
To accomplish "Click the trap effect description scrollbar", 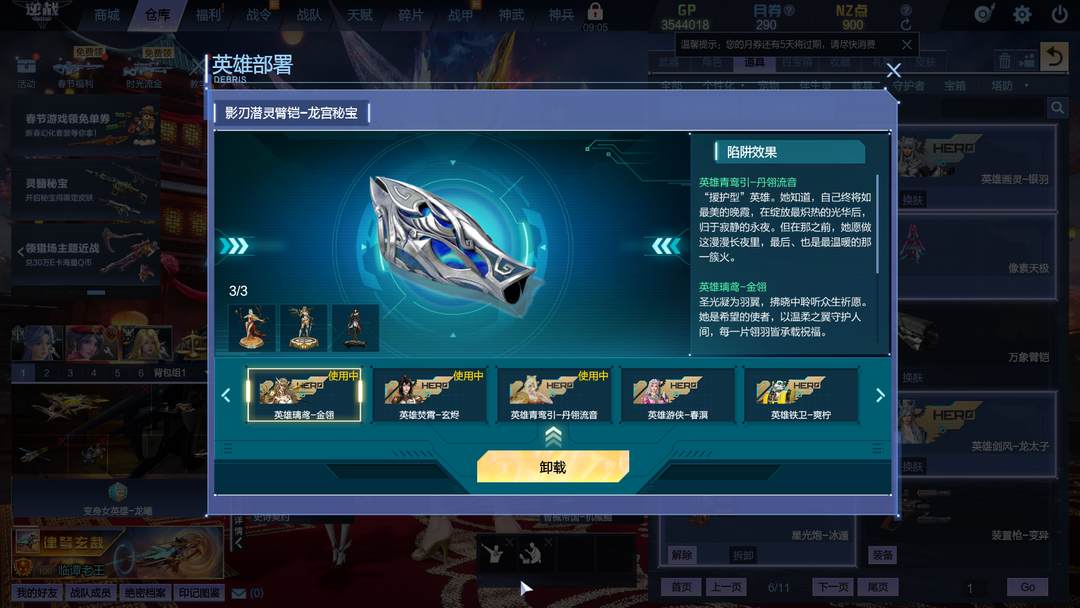I will coord(878,224).
